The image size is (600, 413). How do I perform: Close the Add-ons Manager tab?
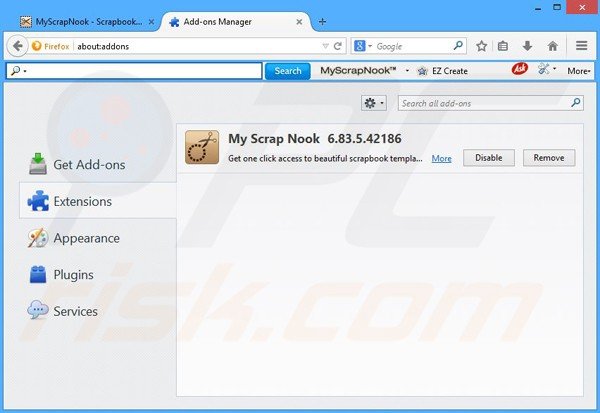coord(299,22)
